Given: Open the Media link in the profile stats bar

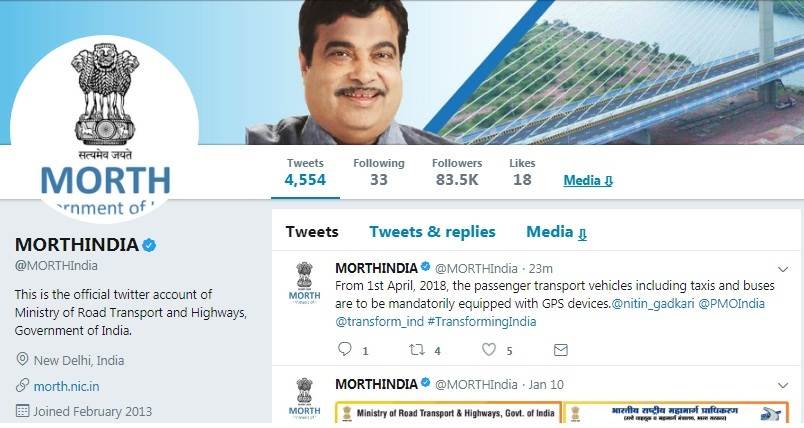Looking at the screenshot, I should pyautogui.click(x=588, y=180).
